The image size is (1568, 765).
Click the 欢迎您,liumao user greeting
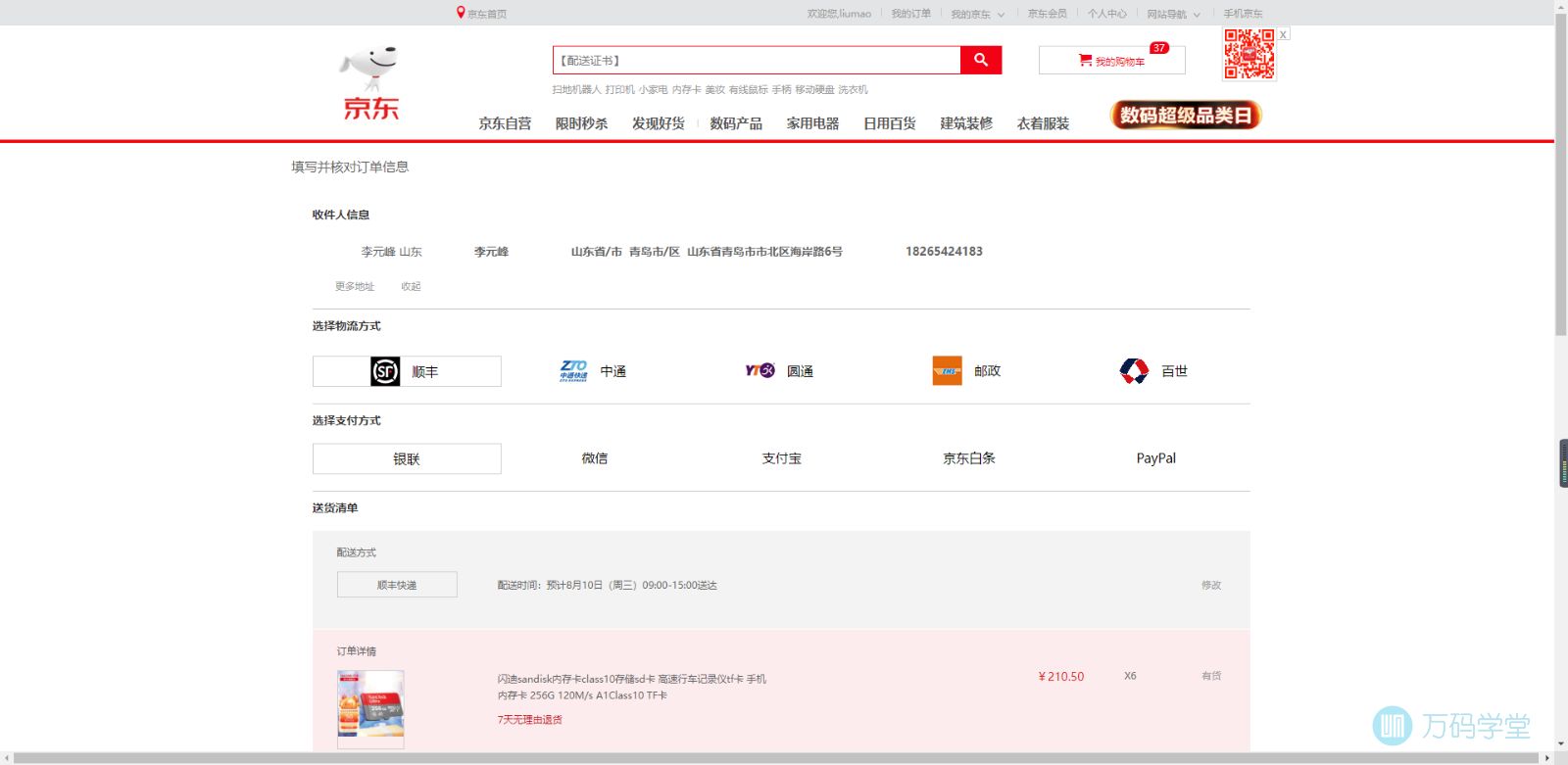tap(839, 14)
